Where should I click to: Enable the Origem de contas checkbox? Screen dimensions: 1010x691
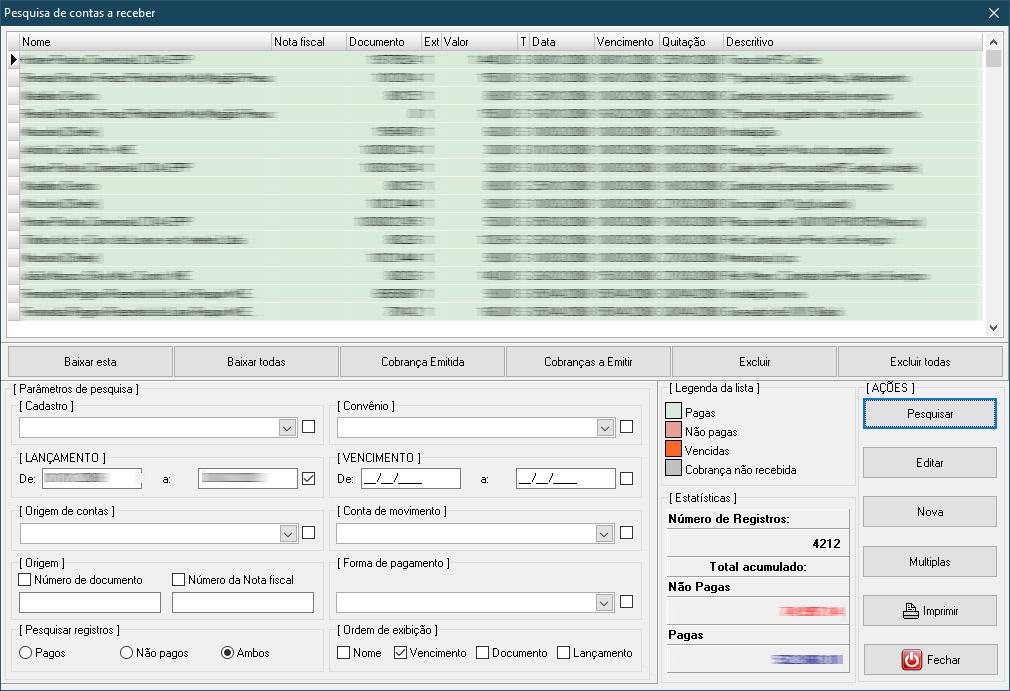[309, 533]
